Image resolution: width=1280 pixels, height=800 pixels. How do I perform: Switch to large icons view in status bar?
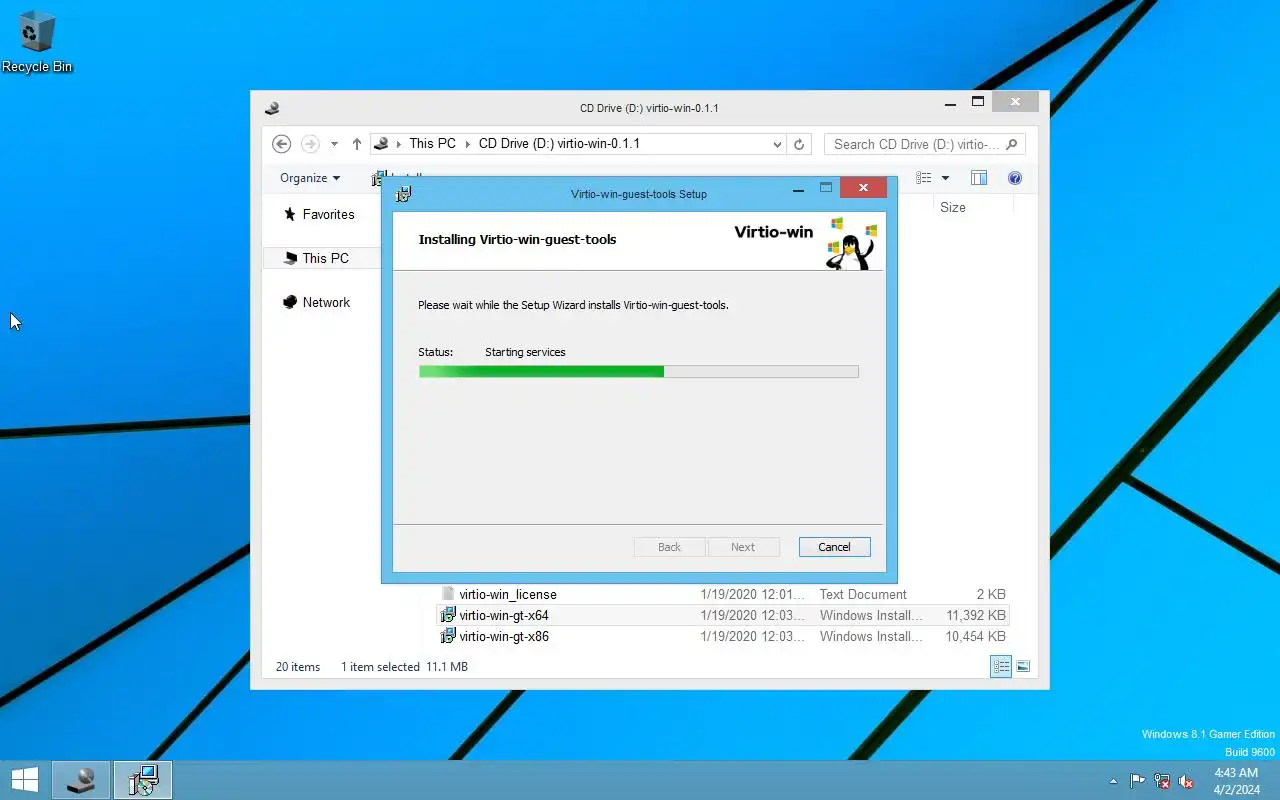pyautogui.click(x=1023, y=666)
